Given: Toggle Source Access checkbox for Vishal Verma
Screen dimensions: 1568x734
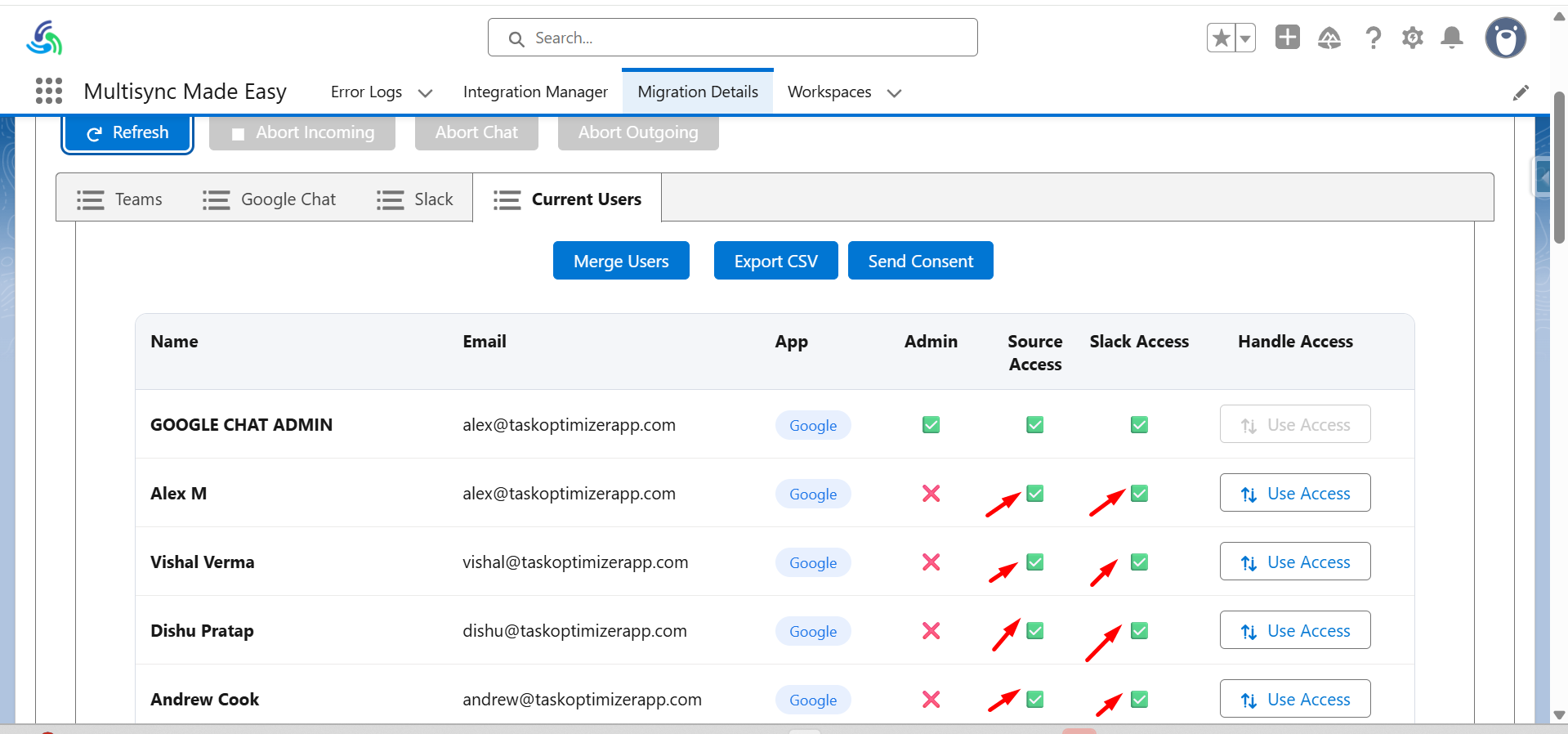Looking at the screenshot, I should pos(1035,562).
